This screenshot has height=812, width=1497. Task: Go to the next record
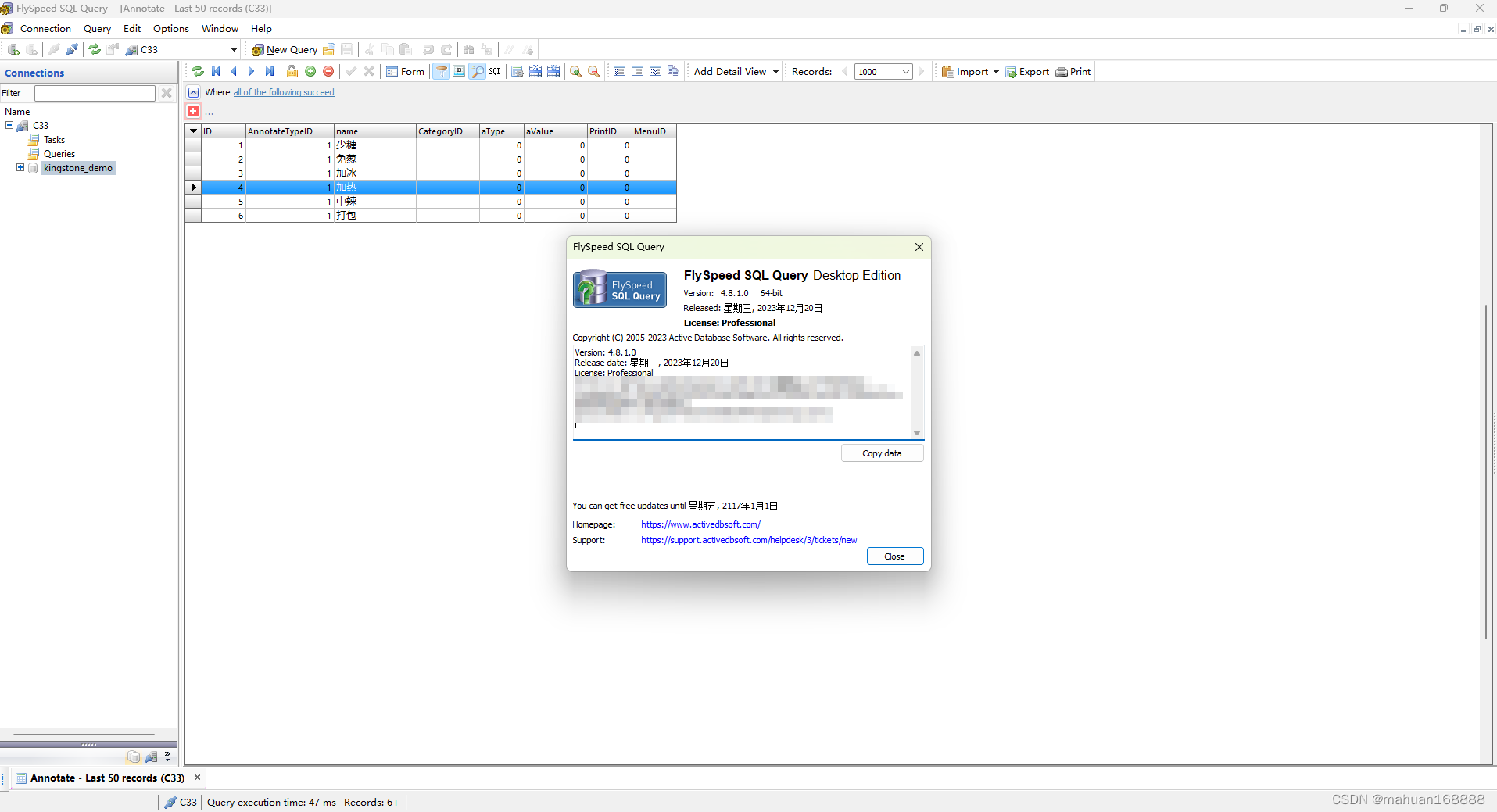(252, 72)
